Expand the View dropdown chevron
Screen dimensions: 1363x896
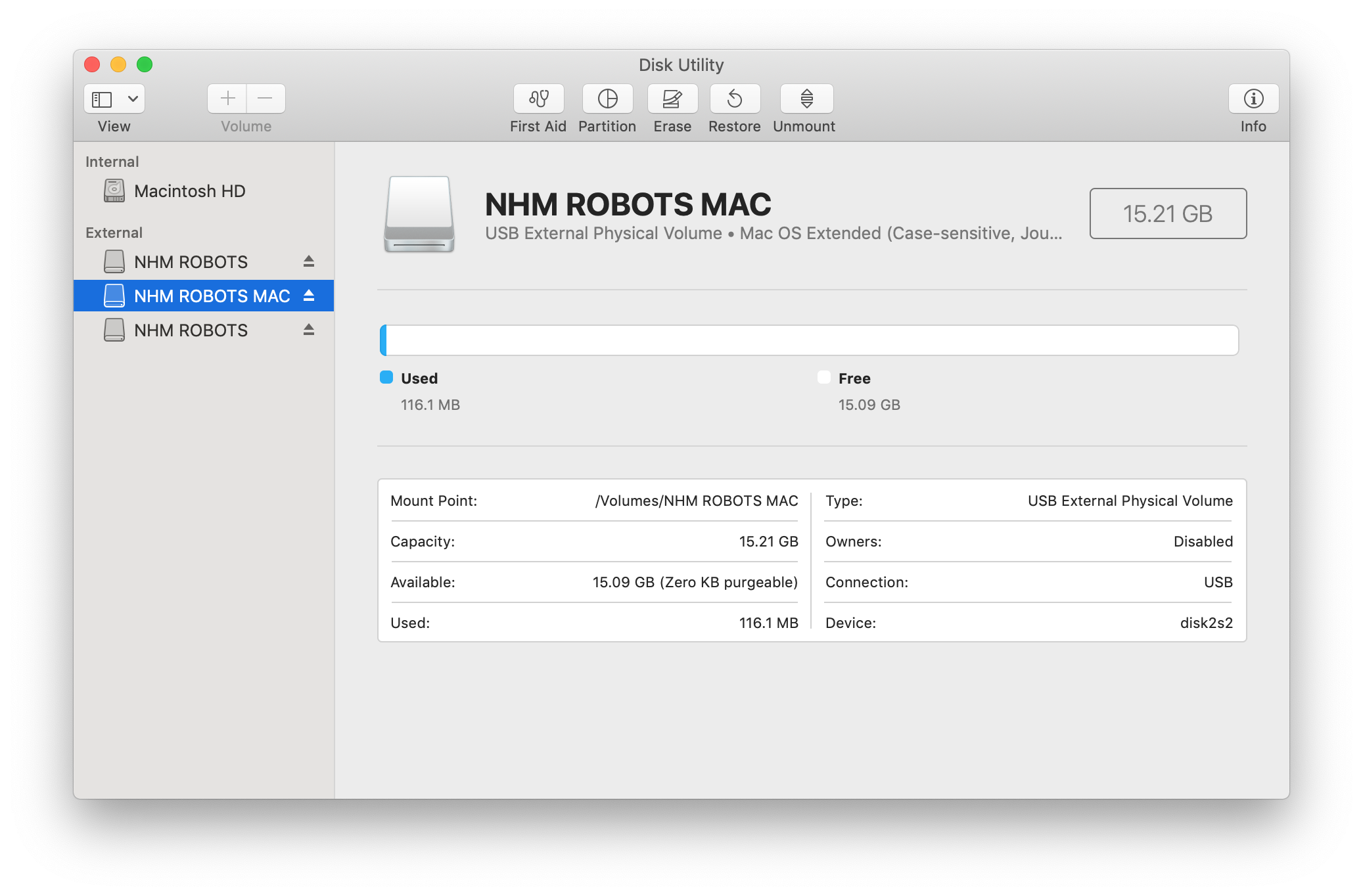(x=133, y=99)
